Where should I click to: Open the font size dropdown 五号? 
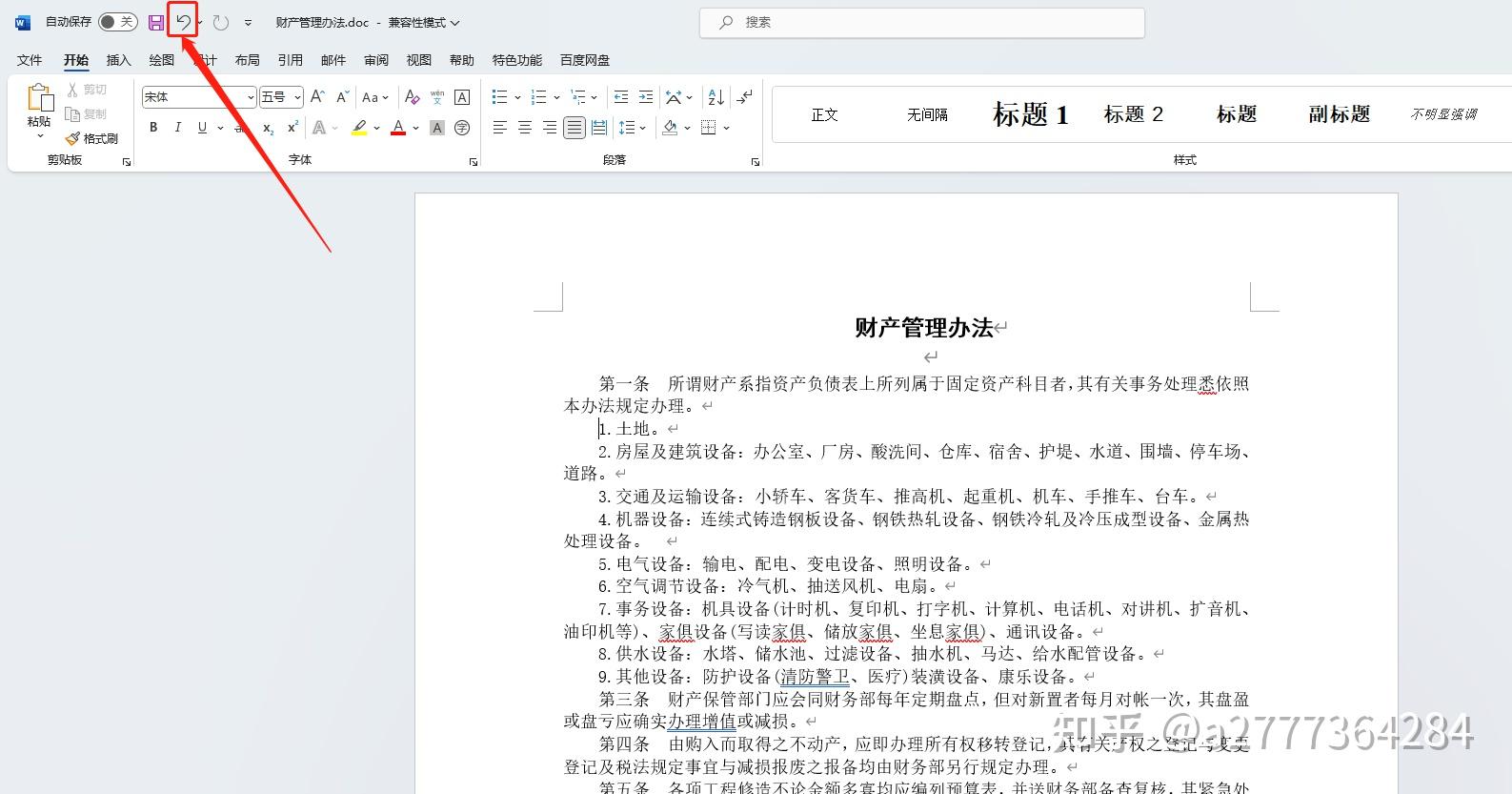click(280, 97)
